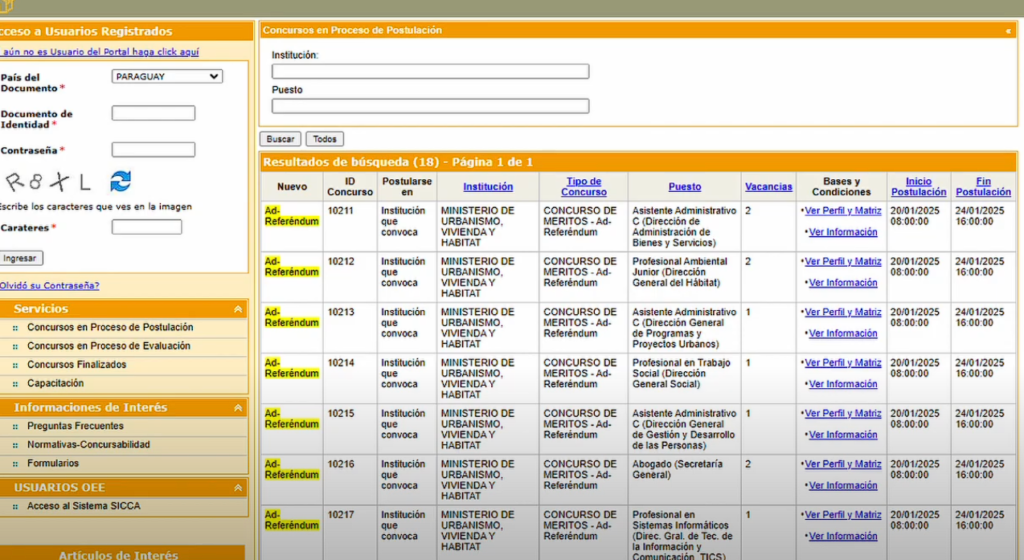Open Ver Perfil y Matriz for concurso 10214
The height and width of the screenshot is (560, 1024).
[x=842, y=363]
